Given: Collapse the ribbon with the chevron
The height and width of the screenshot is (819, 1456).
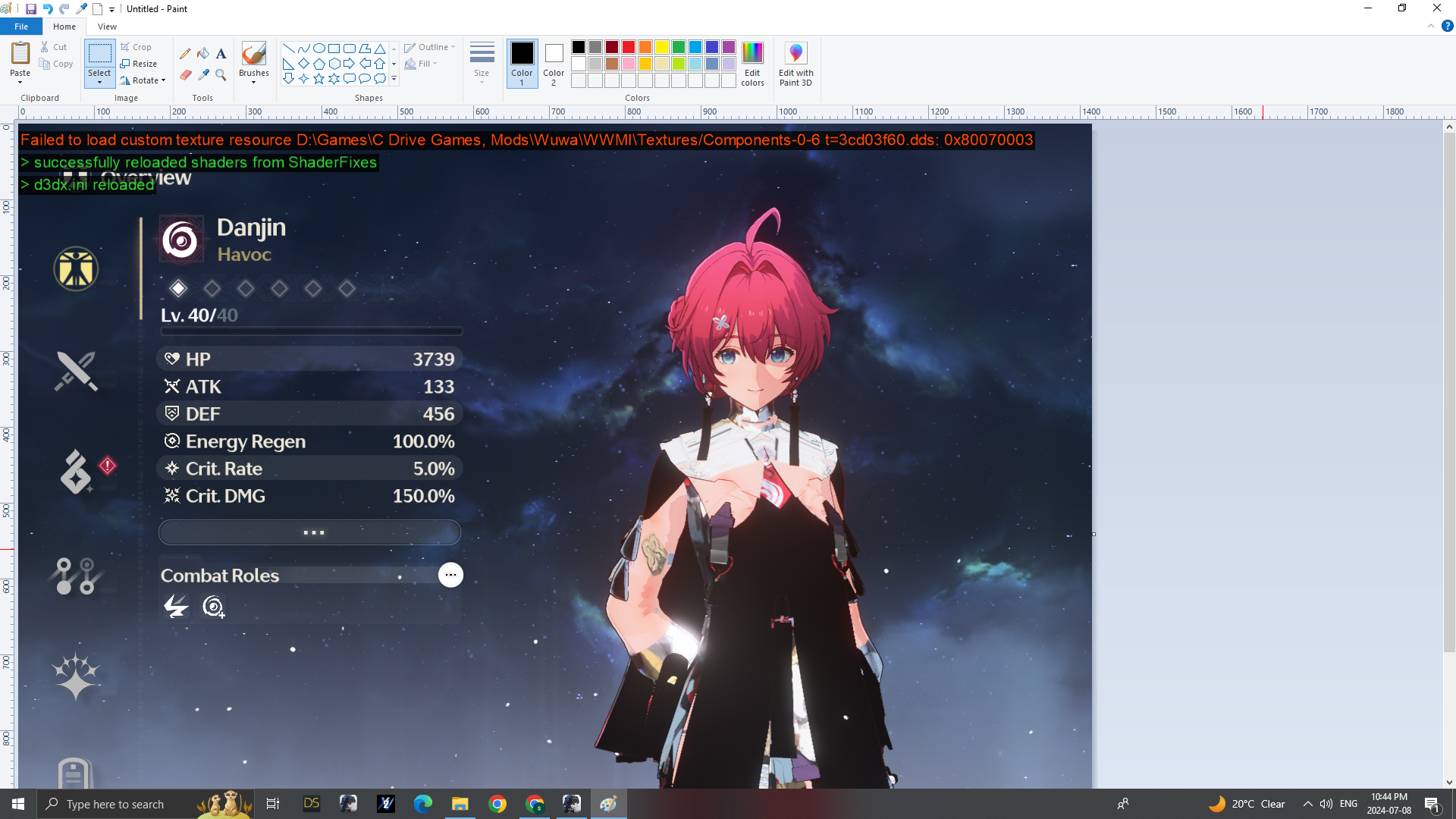Looking at the screenshot, I should (x=1430, y=26).
